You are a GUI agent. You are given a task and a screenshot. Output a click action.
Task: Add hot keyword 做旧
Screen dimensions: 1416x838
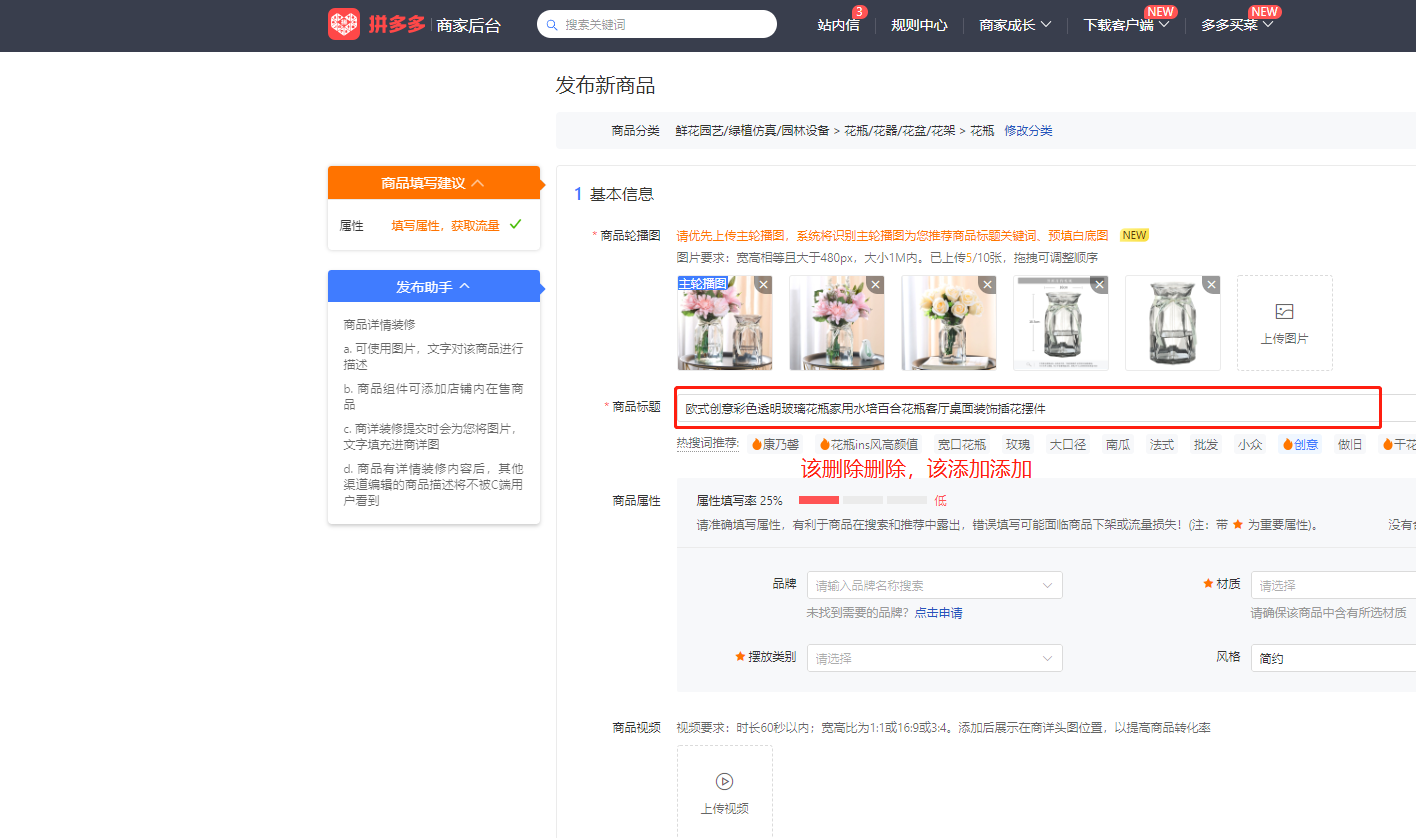point(1350,445)
